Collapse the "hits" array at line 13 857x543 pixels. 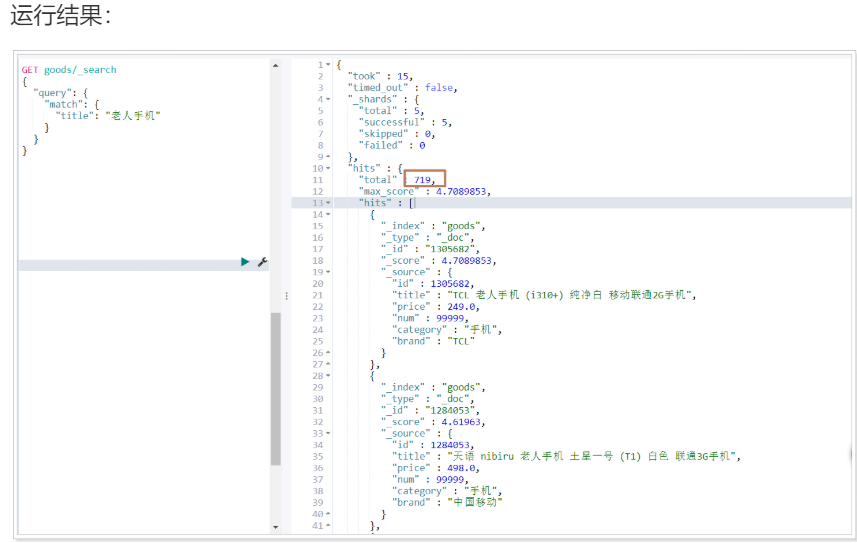point(328,203)
